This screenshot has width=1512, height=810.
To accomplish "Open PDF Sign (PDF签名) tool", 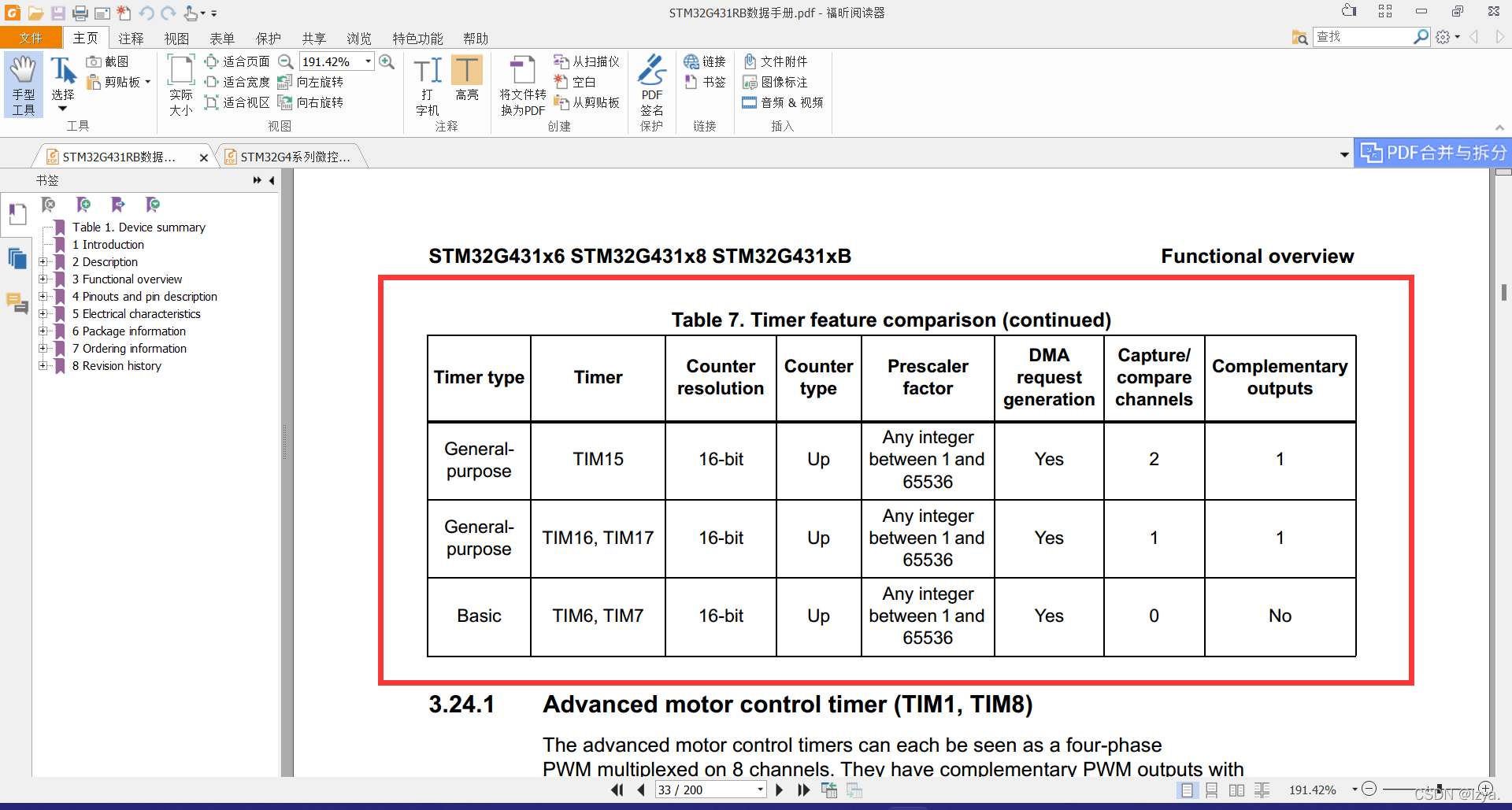I will [651, 85].
